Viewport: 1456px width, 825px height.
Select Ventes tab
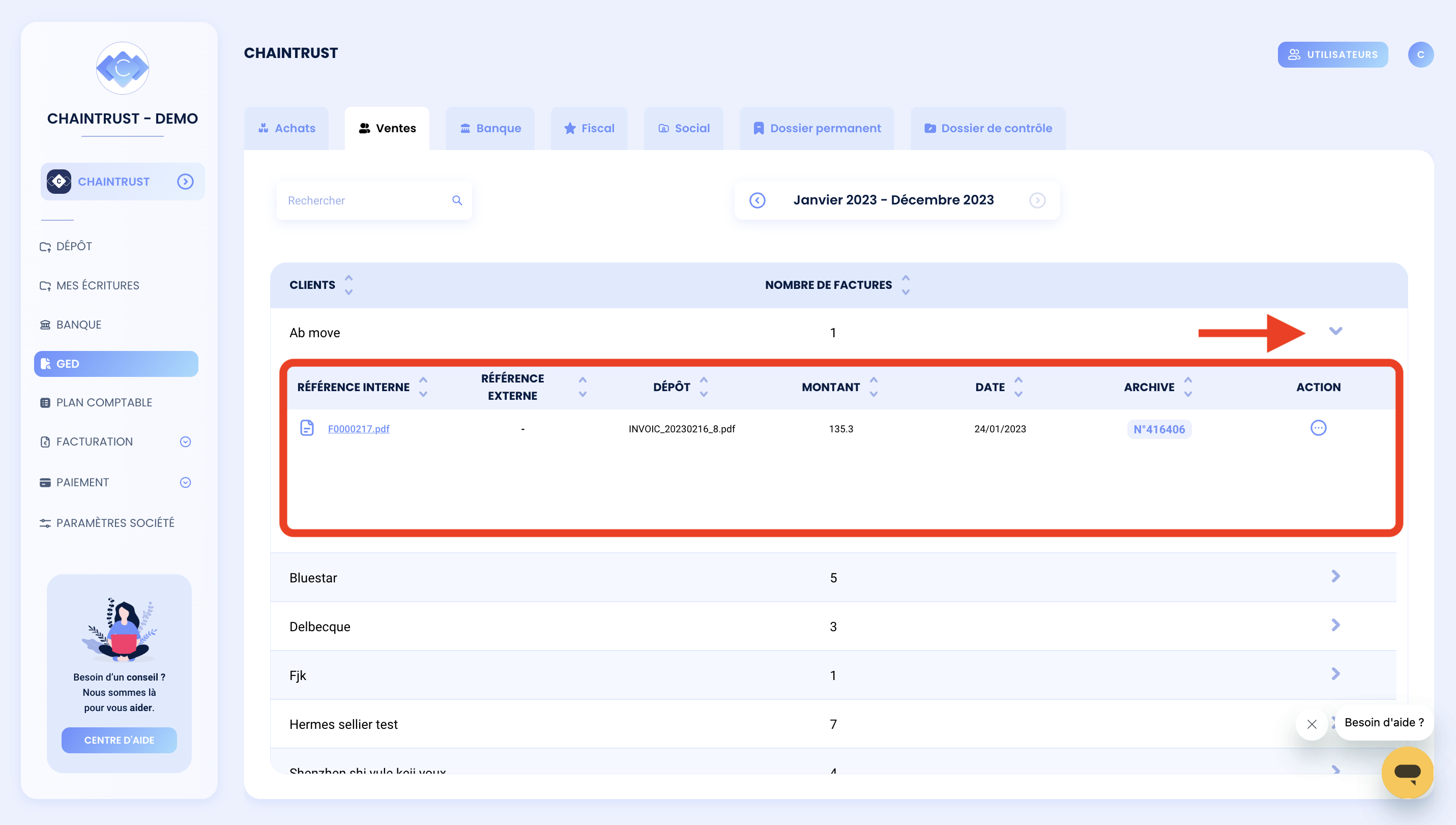(387, 128)
